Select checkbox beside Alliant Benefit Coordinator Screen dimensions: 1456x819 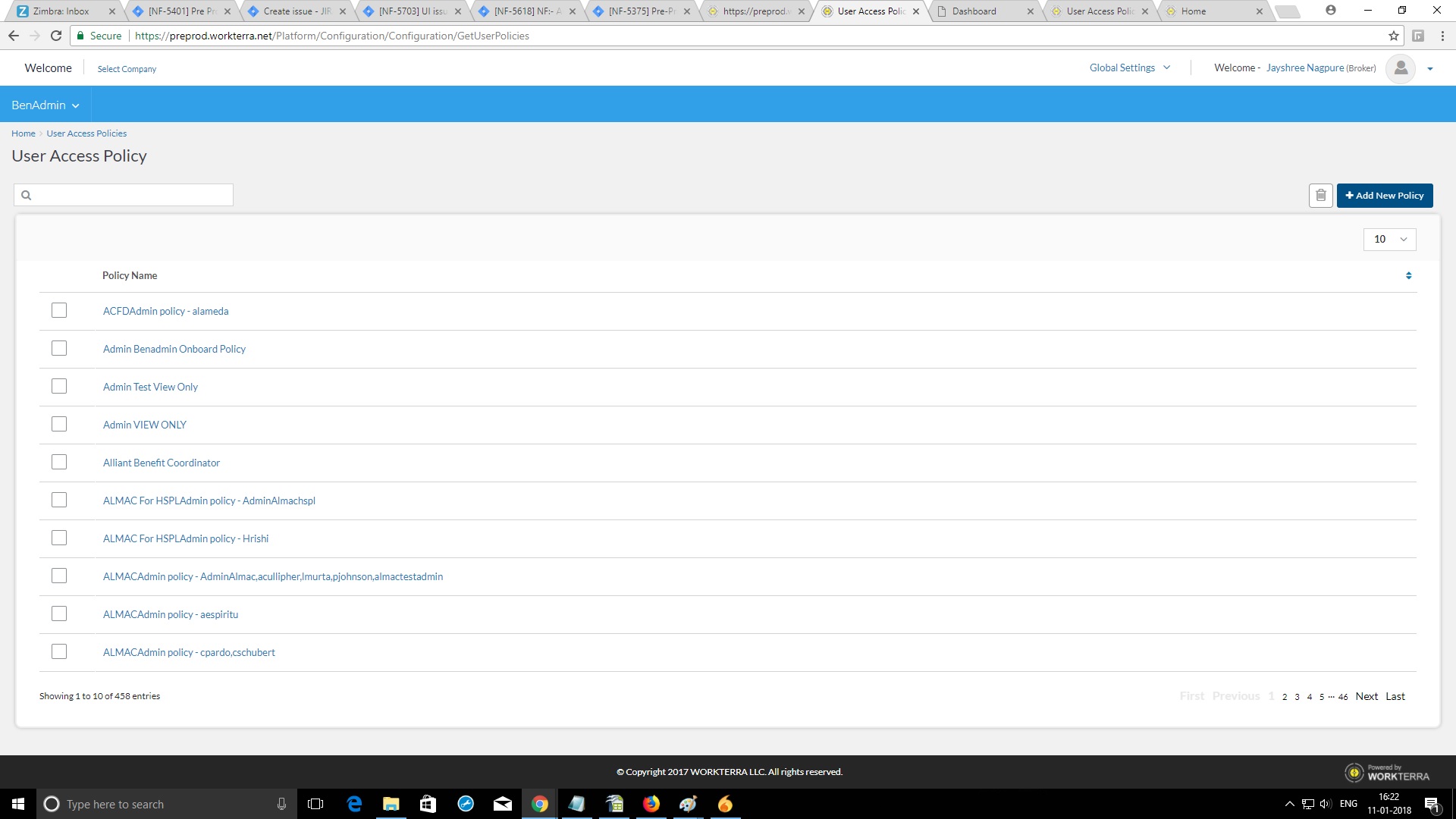pos(59,463)
